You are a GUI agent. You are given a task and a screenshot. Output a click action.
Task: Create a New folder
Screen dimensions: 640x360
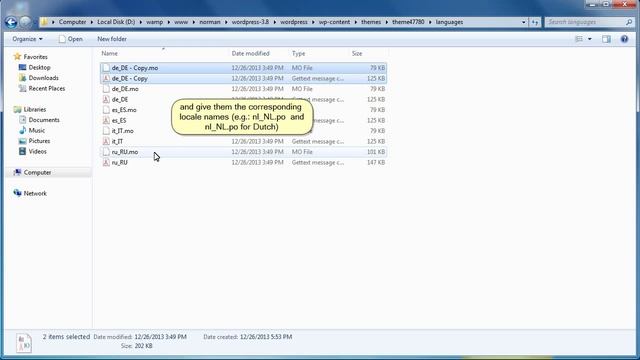pyautogui.click(x=112, y=39)
